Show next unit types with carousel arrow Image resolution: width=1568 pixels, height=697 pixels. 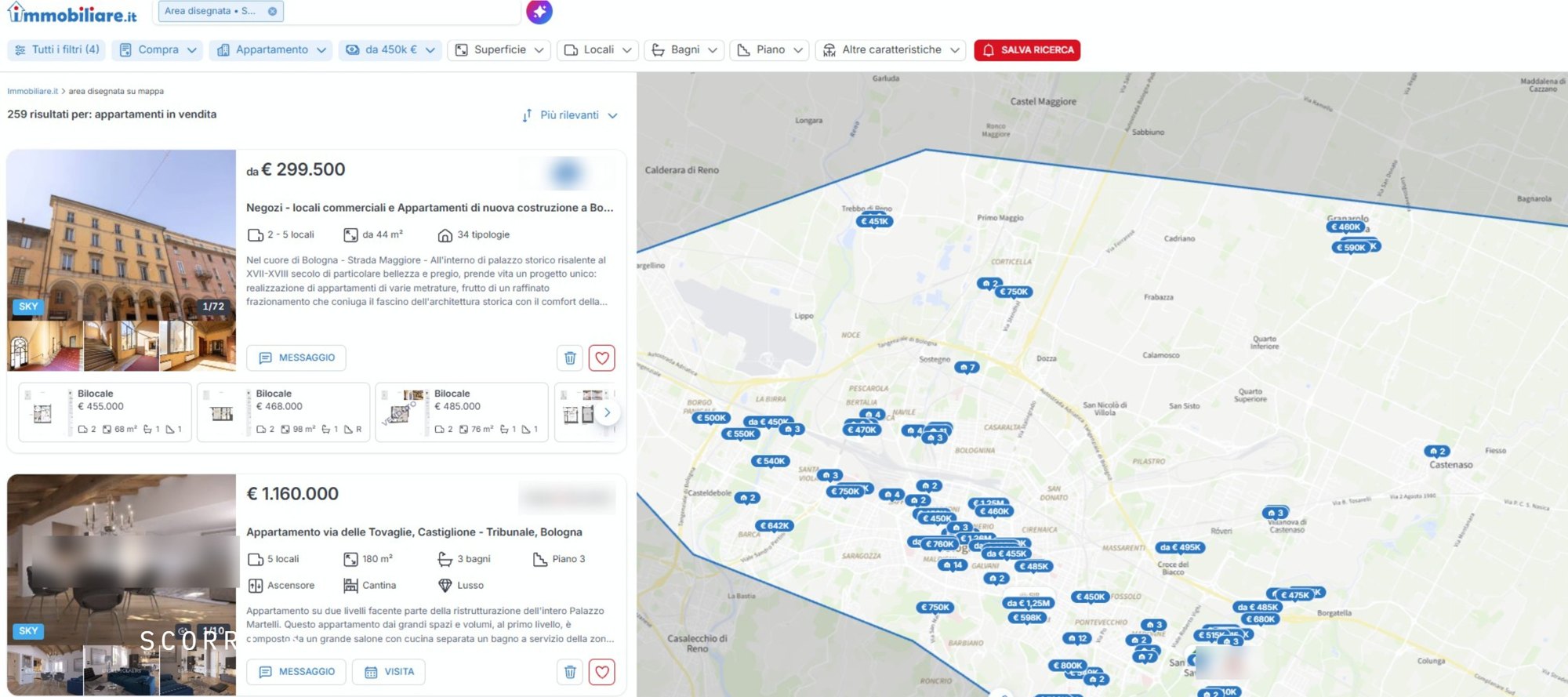click(x=607, y=412)
